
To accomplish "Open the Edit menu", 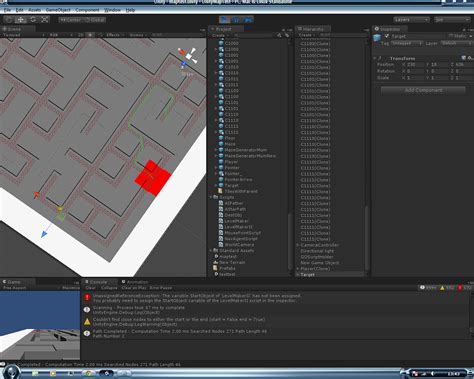I will [20, 10].
